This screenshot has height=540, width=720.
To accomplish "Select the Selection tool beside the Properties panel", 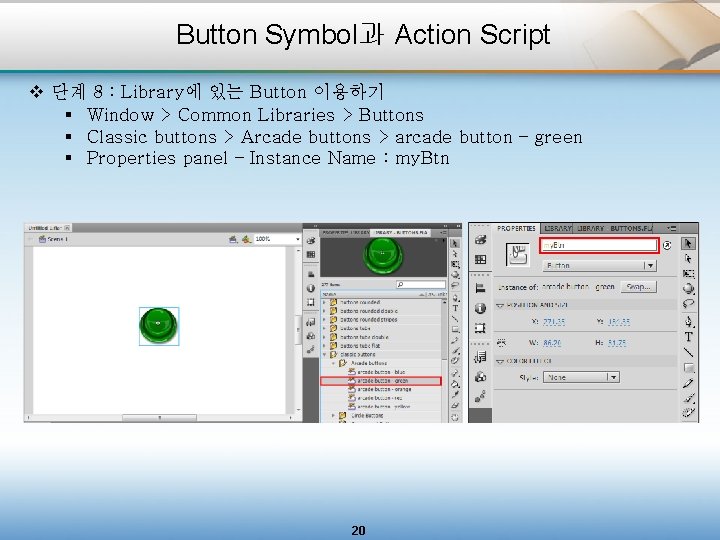I will click(x=687, y=243).
